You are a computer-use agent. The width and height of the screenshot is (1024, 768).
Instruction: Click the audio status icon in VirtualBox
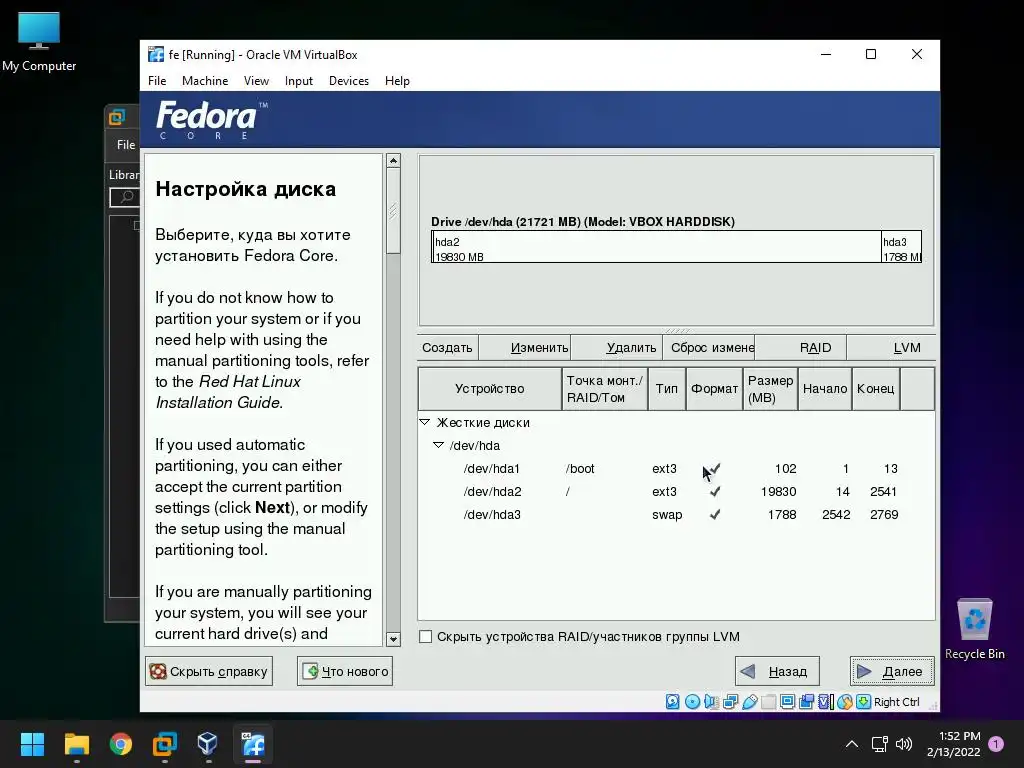pyautogui.click(x=711, y=701)
